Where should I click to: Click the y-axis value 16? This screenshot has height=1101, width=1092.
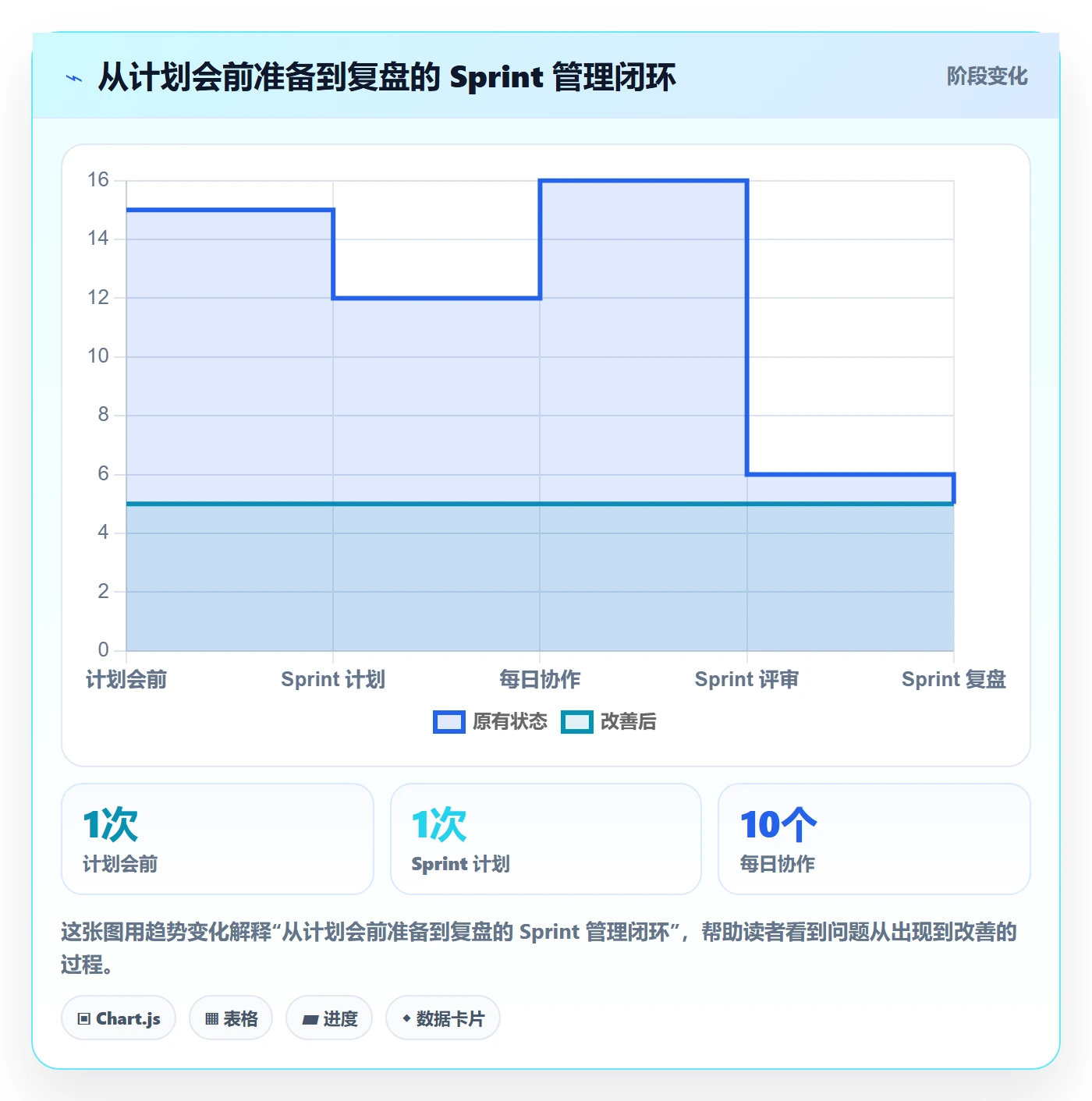click(x=98, y=180)
